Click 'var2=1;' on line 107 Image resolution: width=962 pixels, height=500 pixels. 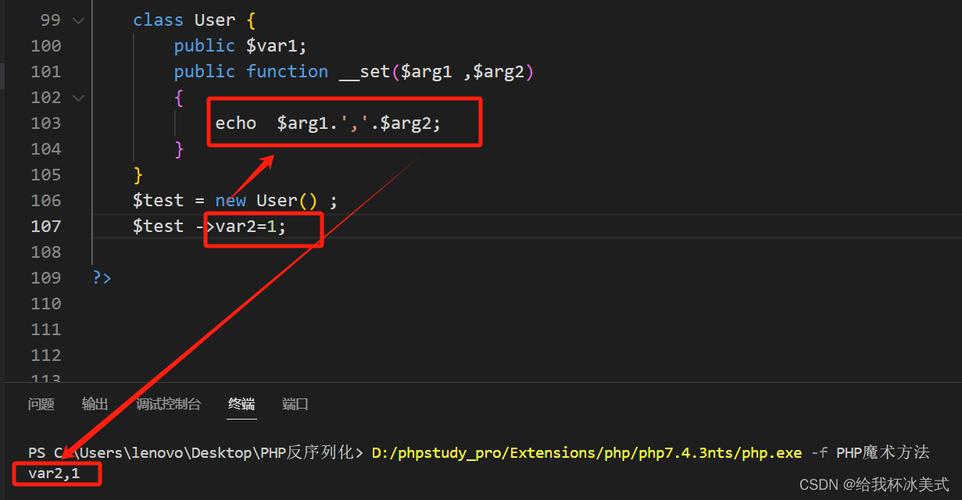(250, 226)
